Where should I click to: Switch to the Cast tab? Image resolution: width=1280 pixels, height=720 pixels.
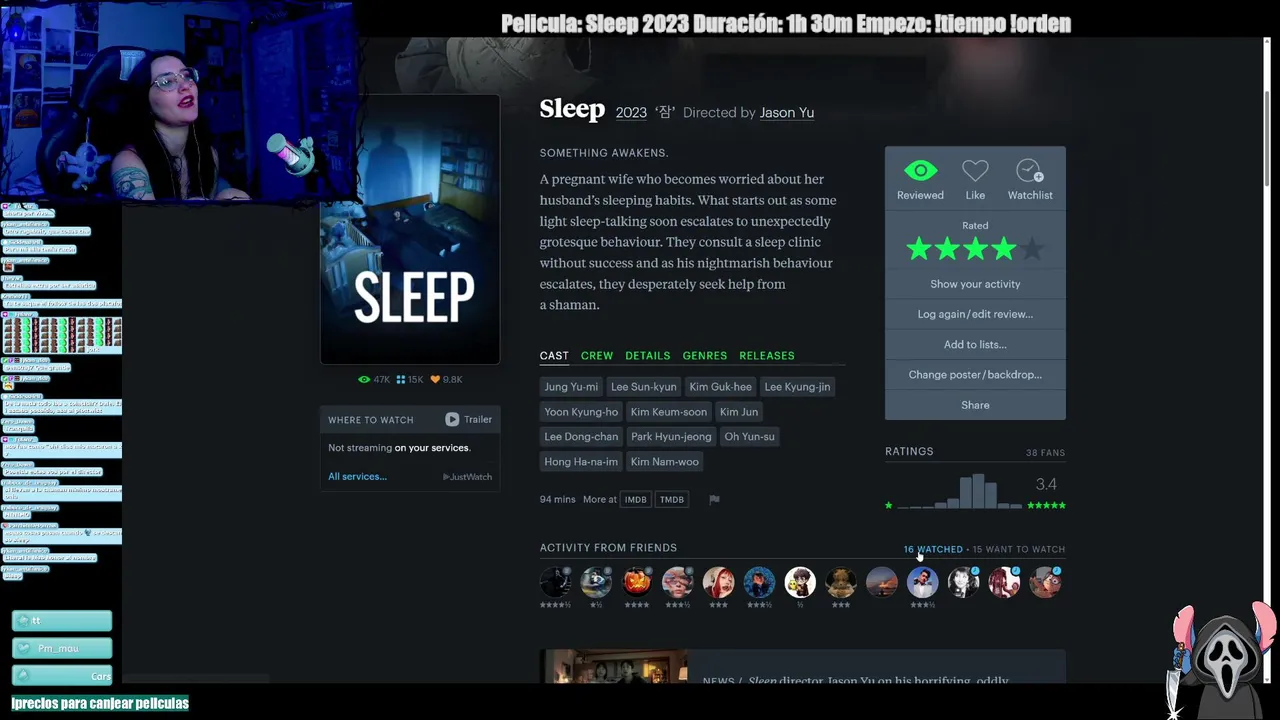554,356
